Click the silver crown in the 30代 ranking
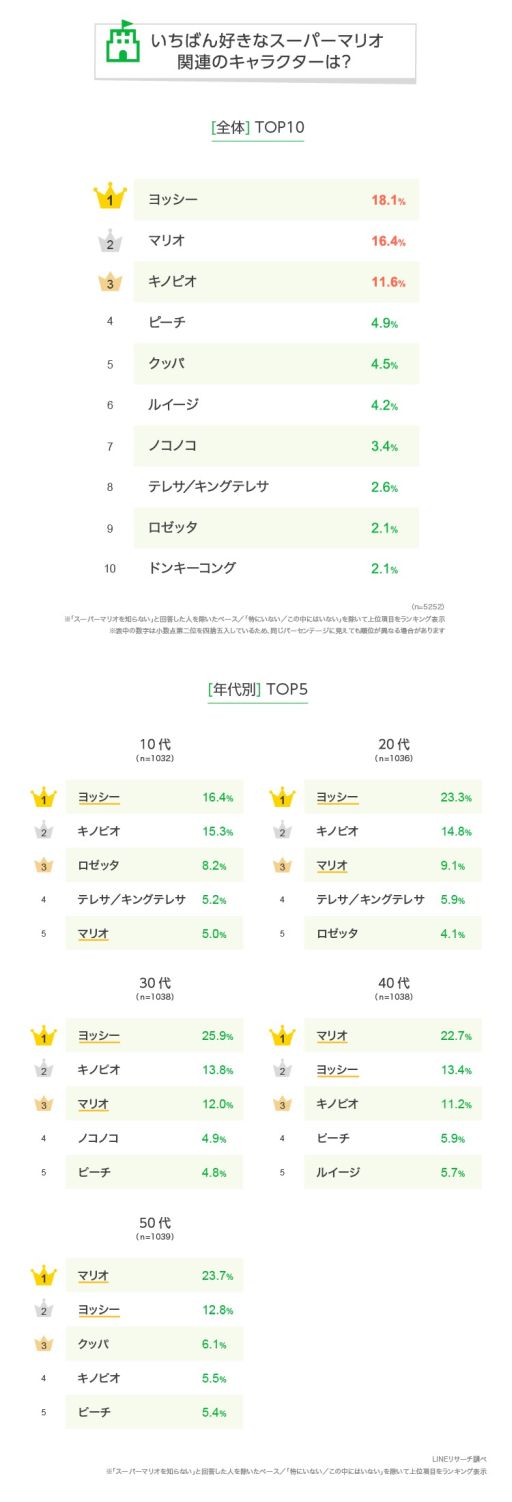 pos(44,1070)
